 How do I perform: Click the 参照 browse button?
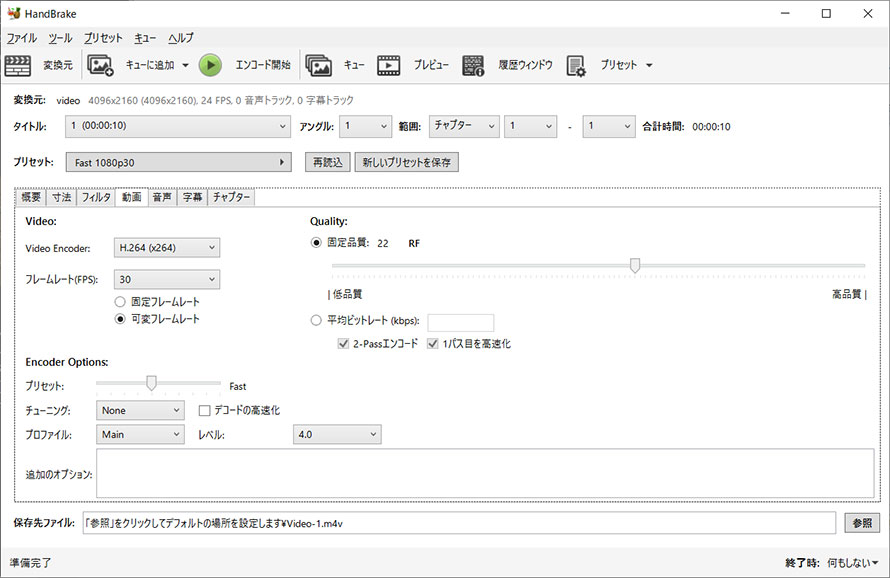pyautogui.click(x=862, y=523)
